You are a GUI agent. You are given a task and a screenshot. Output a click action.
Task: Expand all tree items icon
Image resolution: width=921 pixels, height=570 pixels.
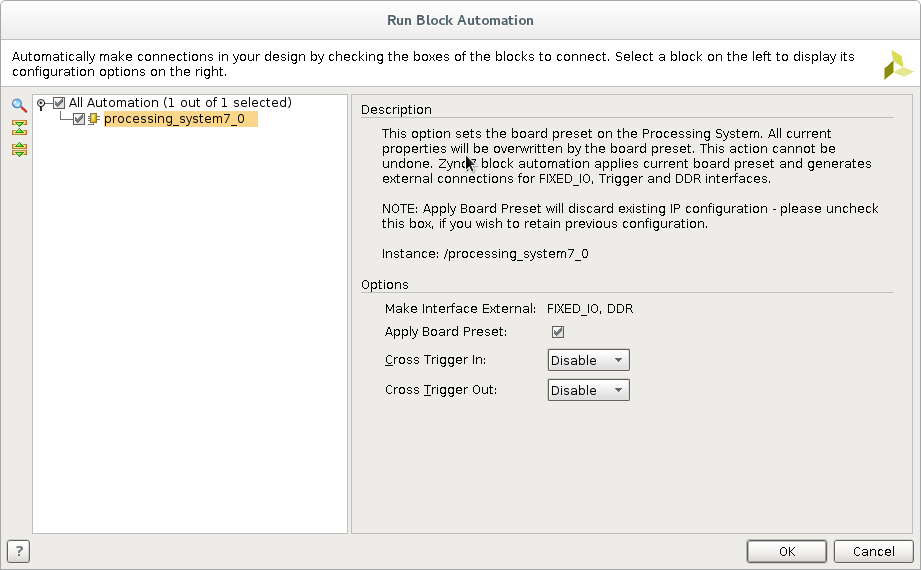tap(19, 149)
